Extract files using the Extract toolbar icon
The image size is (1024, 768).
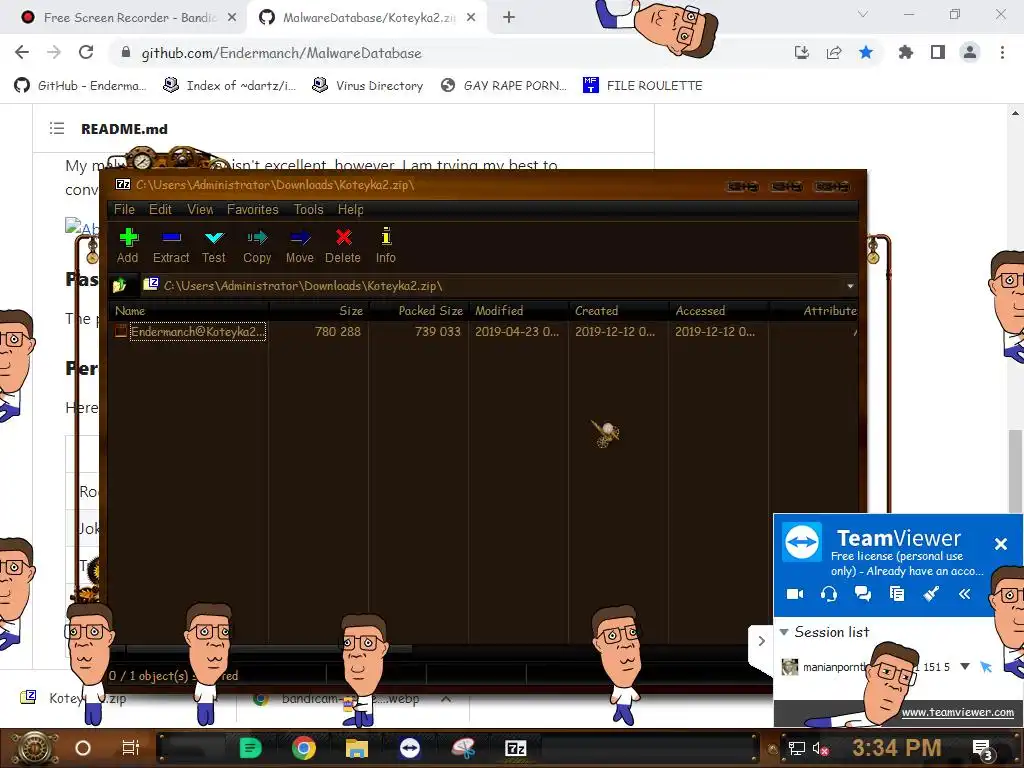click(x=171, y=246)
